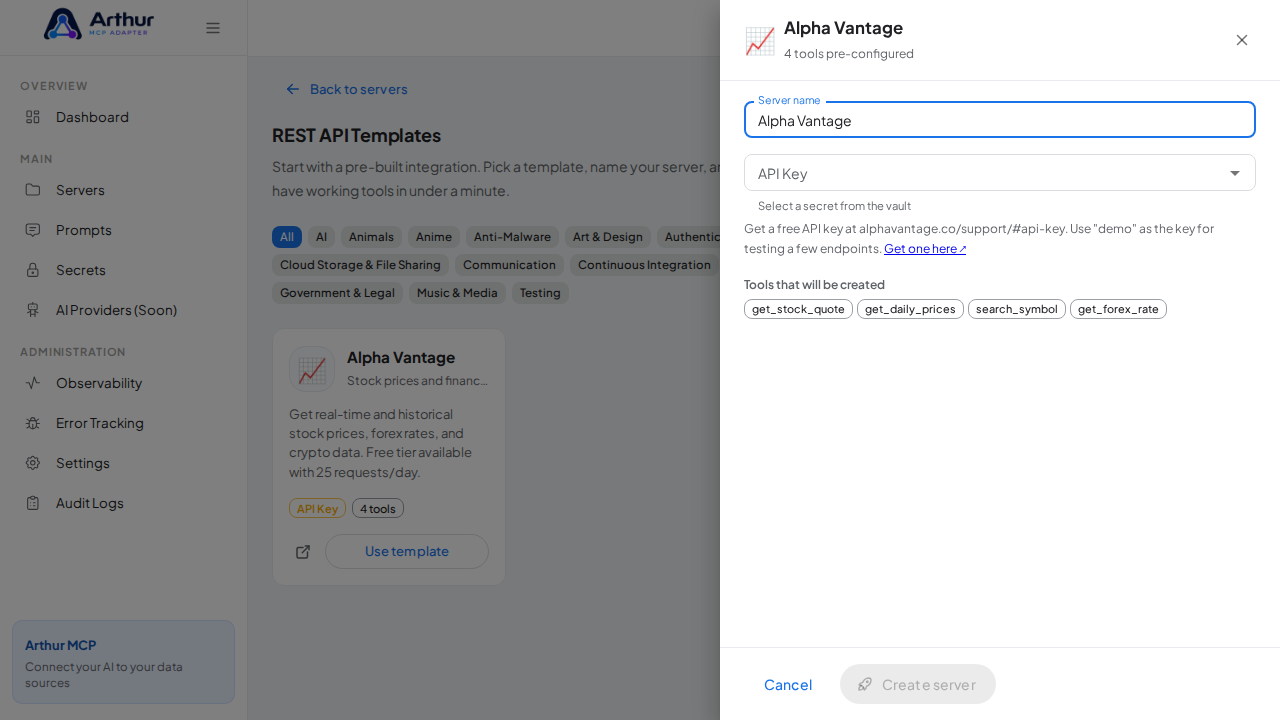The width and height of the screenshot is (1280, 720).
Task: Close the Alpha Vantage drawer with X
Action: [1242, 40]
